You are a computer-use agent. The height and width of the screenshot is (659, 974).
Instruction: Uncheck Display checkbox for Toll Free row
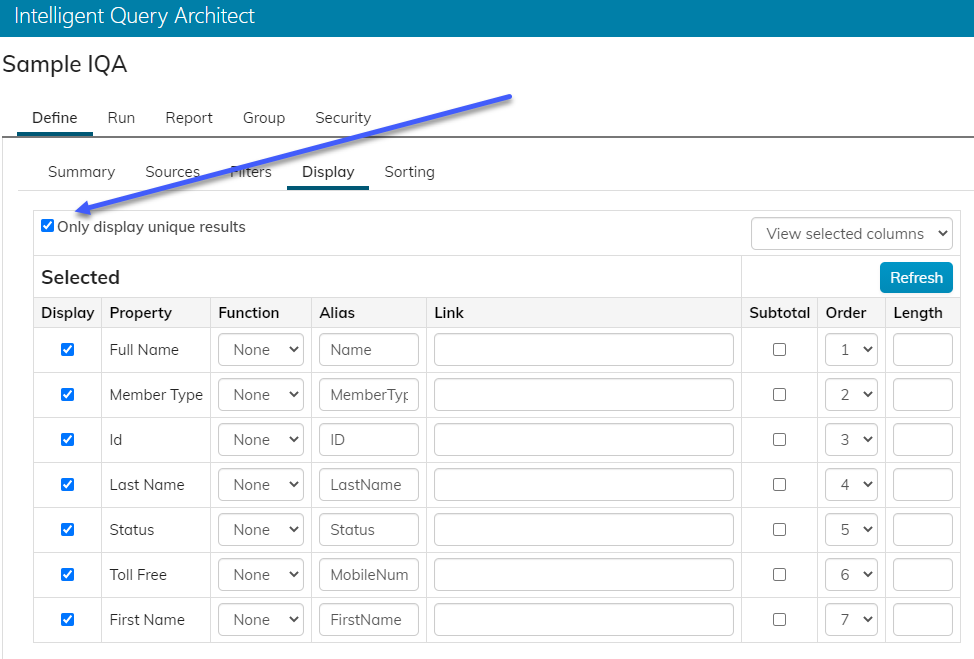(x=67, y=575)
